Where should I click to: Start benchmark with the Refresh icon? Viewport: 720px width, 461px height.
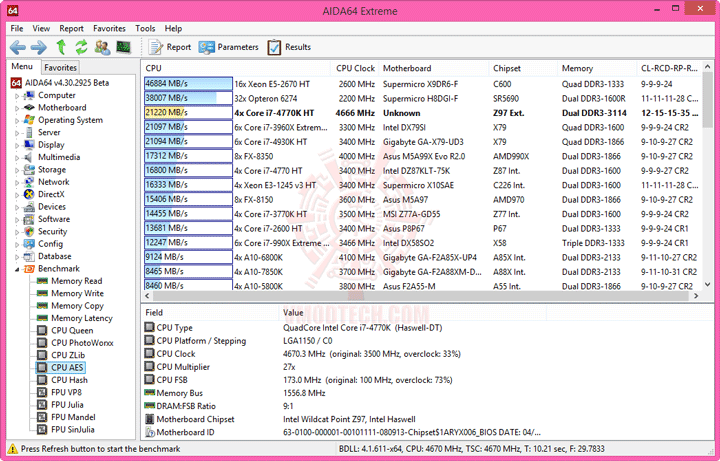tap(81, 47)
